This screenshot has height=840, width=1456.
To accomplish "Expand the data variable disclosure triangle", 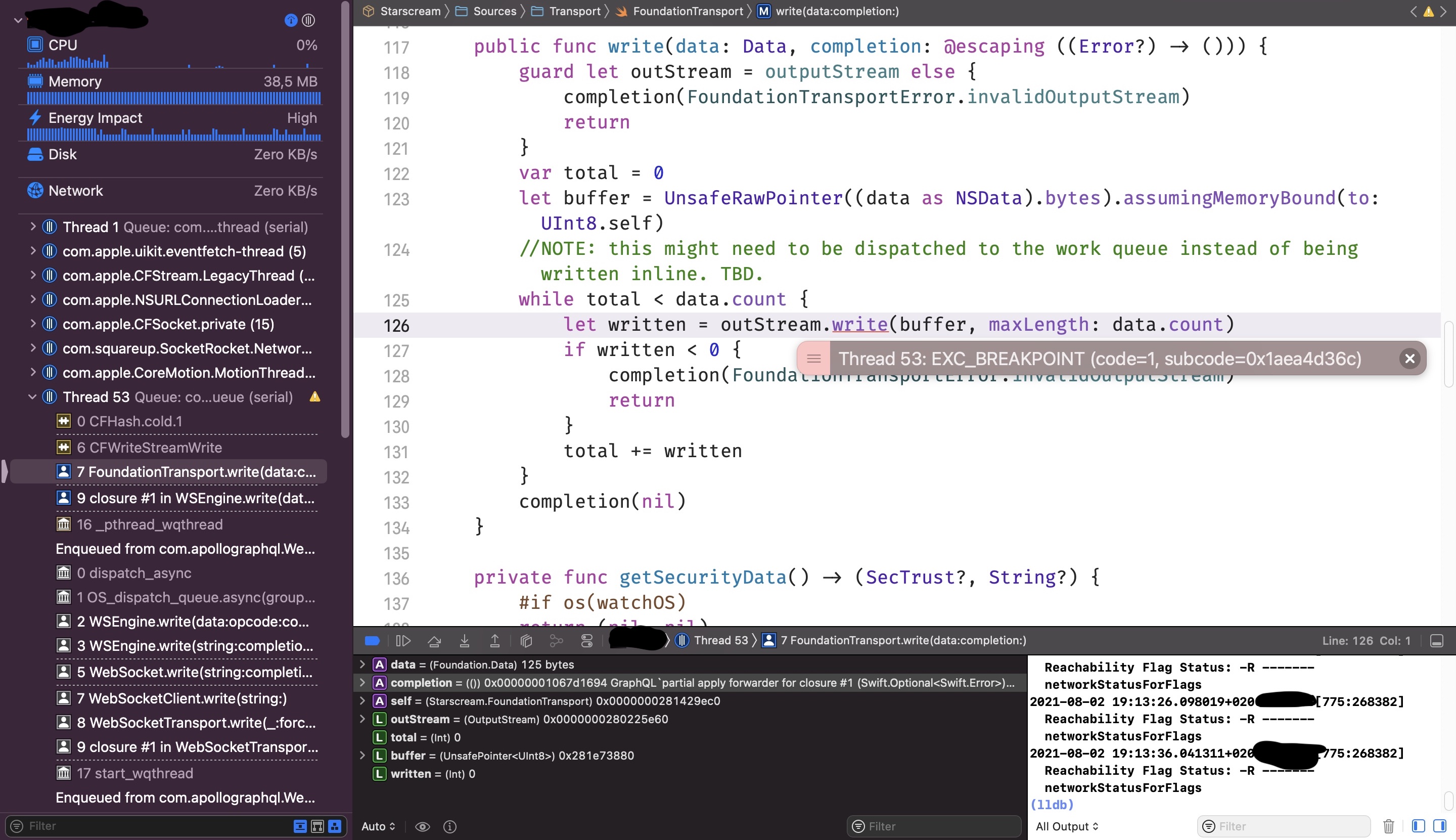I will point(361,664).
